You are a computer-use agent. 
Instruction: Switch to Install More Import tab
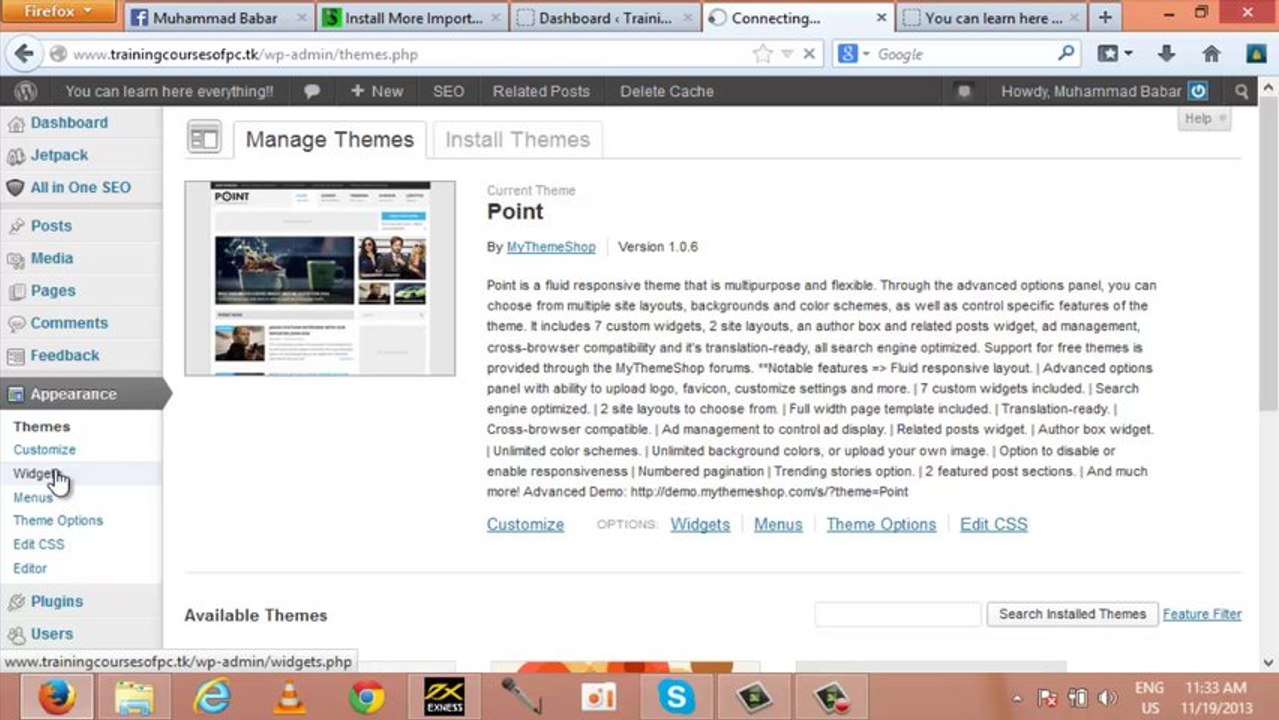(410, 18)
